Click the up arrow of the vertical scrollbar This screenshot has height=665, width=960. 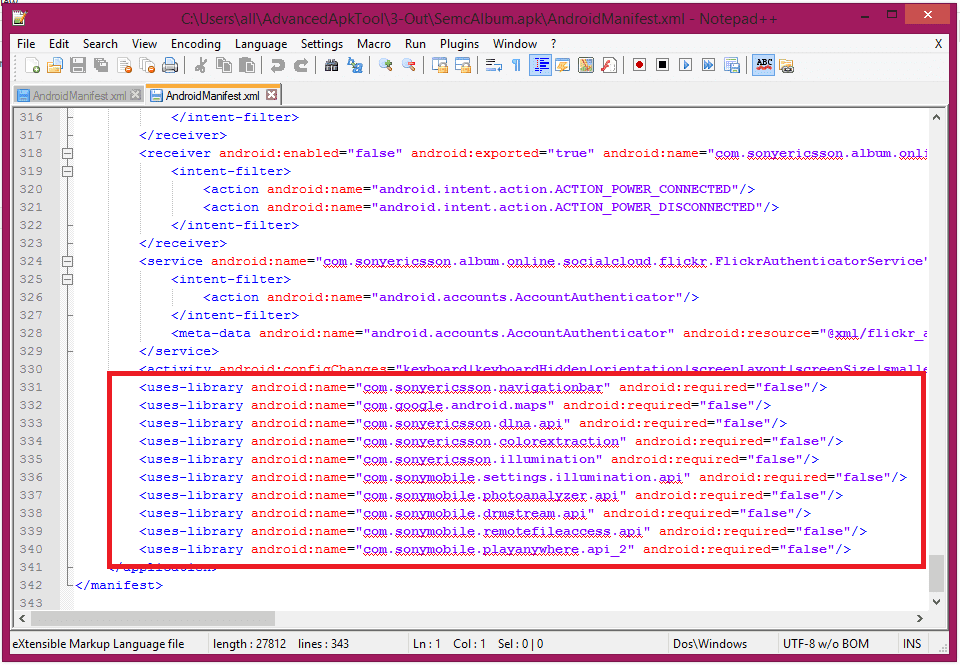click(936, 117)
